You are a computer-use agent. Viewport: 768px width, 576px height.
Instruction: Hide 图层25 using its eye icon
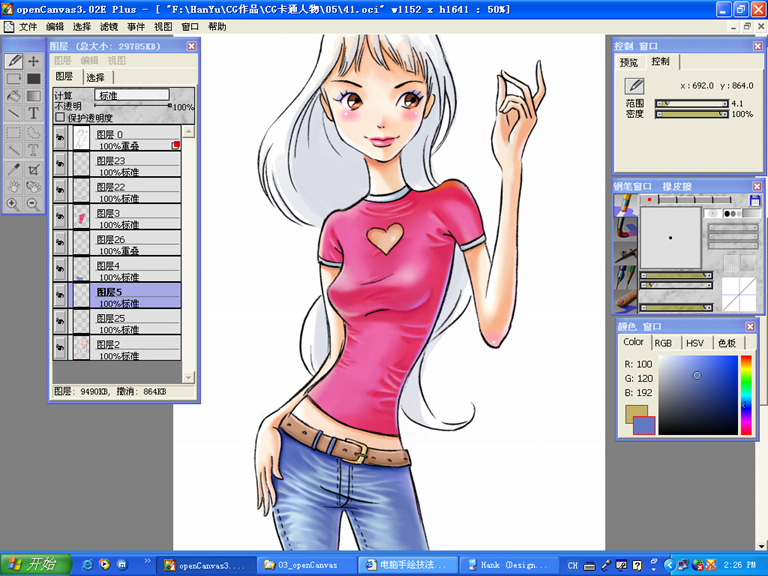tap(60, 322)
